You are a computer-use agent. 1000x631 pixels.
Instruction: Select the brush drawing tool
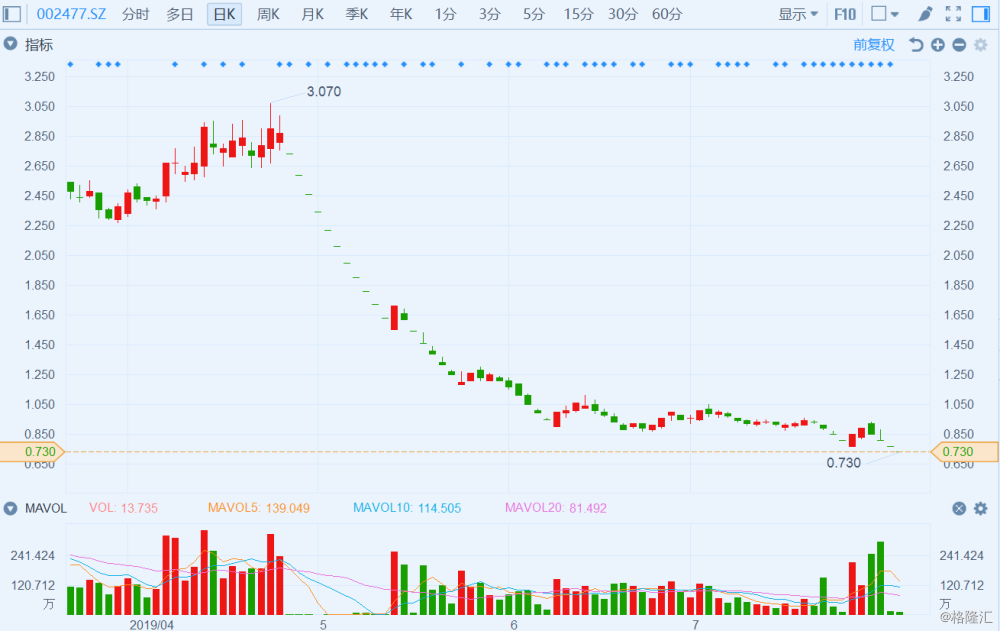coord(925,14)
